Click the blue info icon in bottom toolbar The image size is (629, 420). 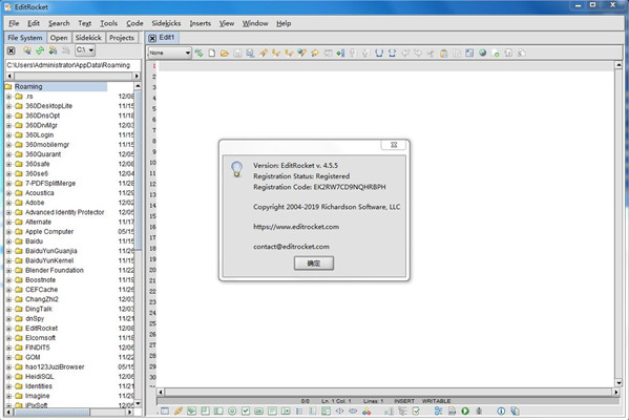point(501,411)
